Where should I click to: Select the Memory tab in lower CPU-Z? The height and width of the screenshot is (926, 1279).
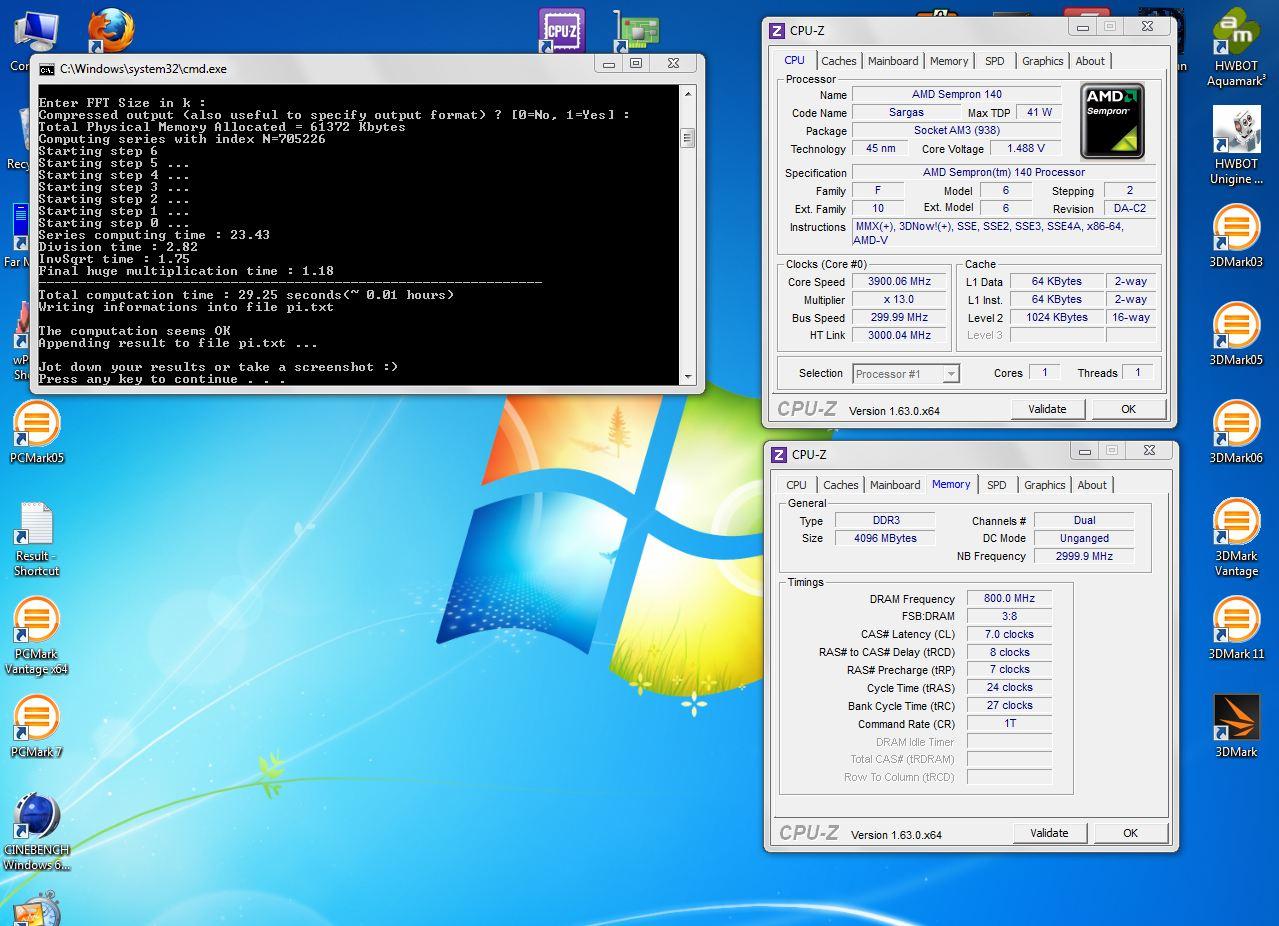coord(951,484)
